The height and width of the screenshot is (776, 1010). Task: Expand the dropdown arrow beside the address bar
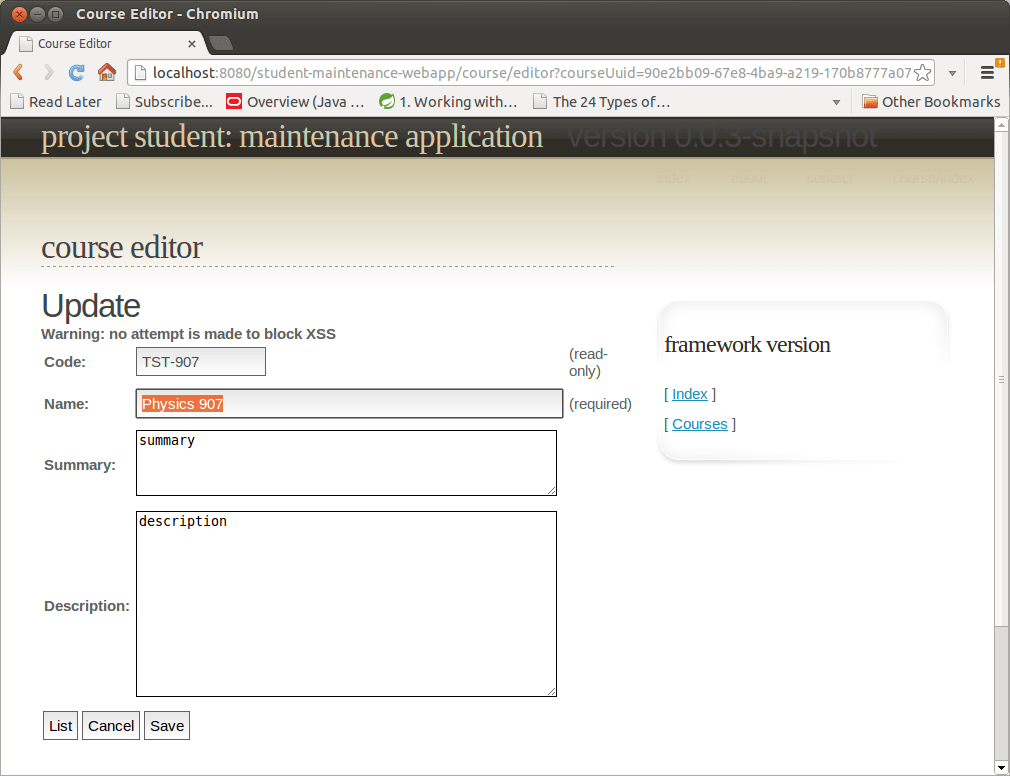[952, 73]
